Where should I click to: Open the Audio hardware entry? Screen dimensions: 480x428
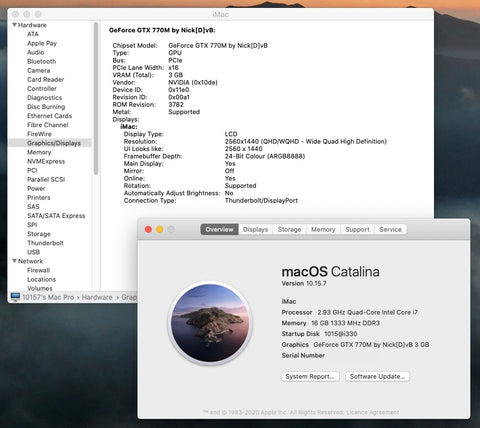coord(36,52)
